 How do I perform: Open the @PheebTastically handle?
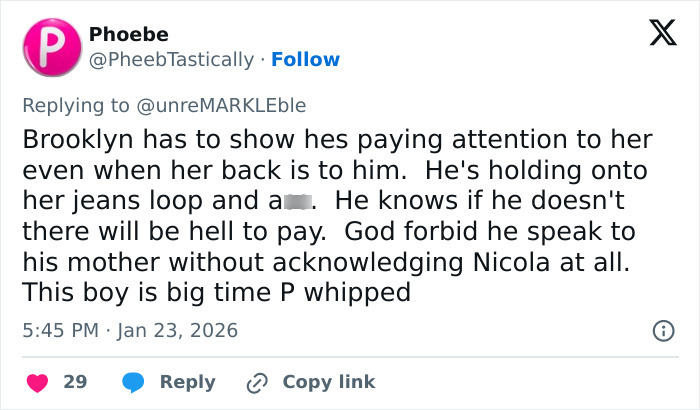[x=170, y=60]
